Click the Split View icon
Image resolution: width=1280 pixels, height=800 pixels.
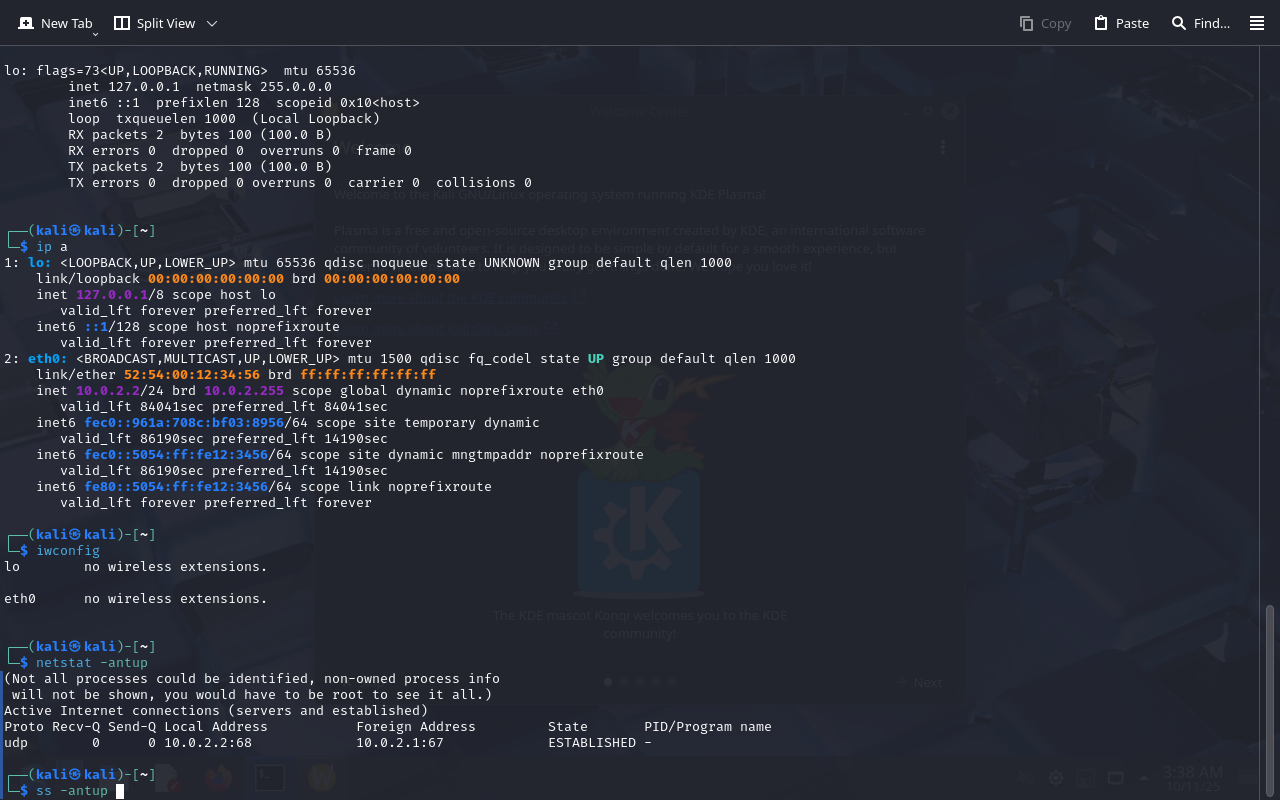[x=122, y=23]
